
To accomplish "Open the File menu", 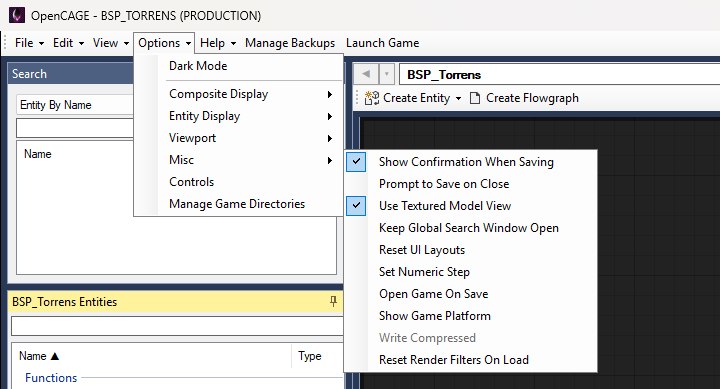I will [x=29, y=43].
